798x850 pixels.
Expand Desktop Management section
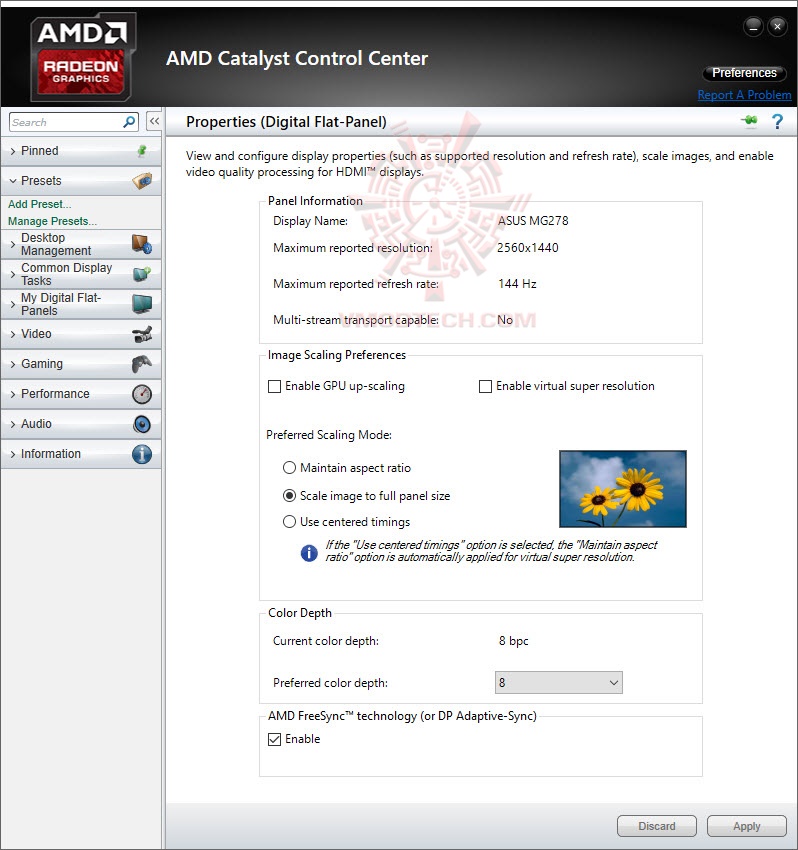[x=12, y=244]
